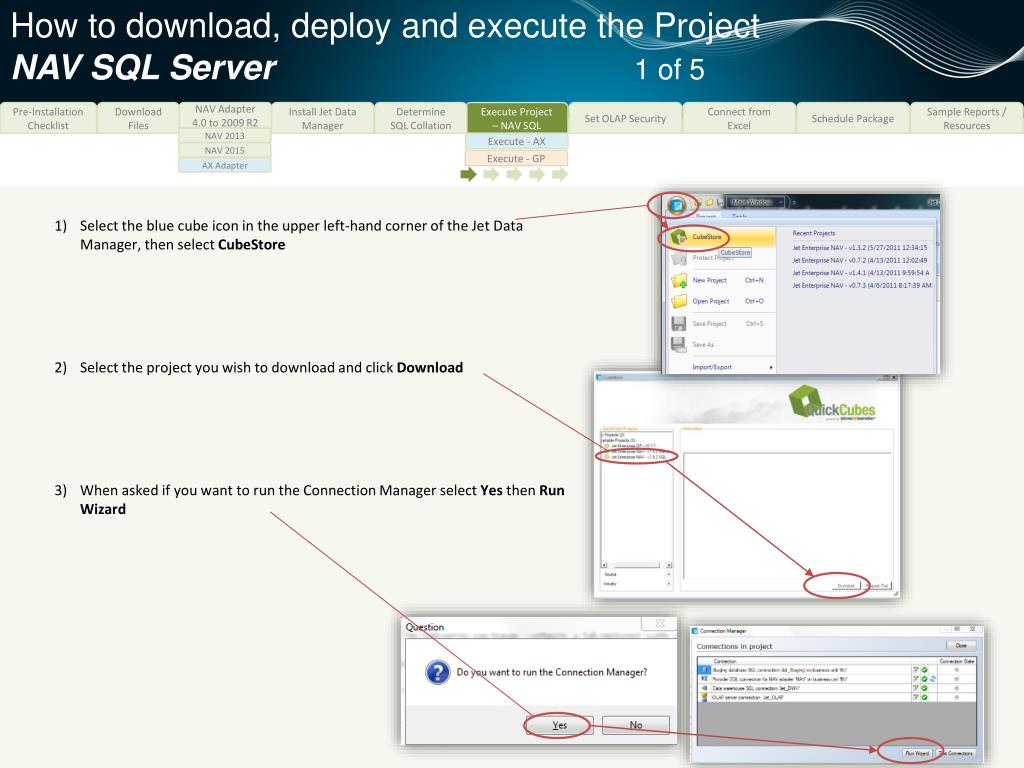Click Run Wizard in Connection Manager
1024x768 pixels.
917,753
